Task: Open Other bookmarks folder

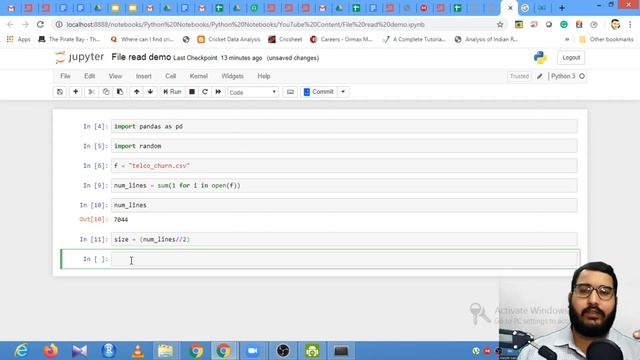Action: tap(606, 39)
